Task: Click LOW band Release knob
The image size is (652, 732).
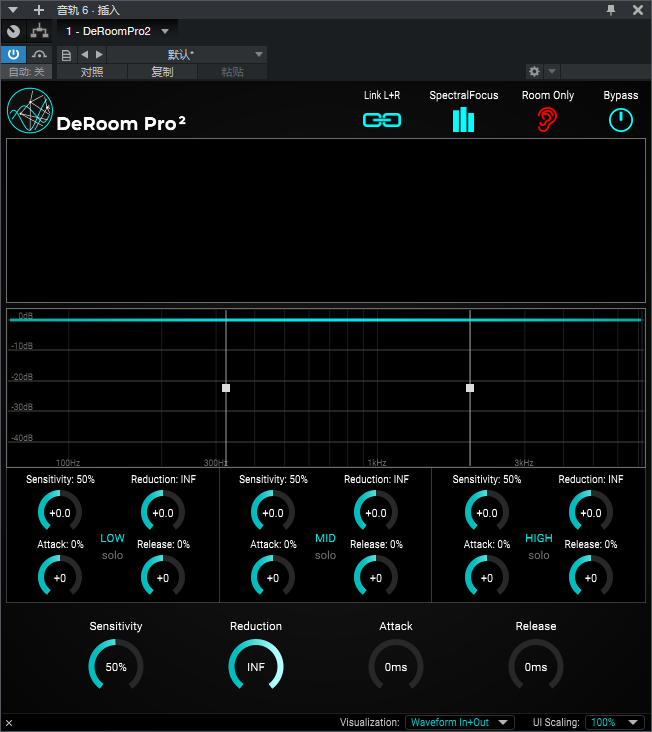Action: (x=163, y=577)
